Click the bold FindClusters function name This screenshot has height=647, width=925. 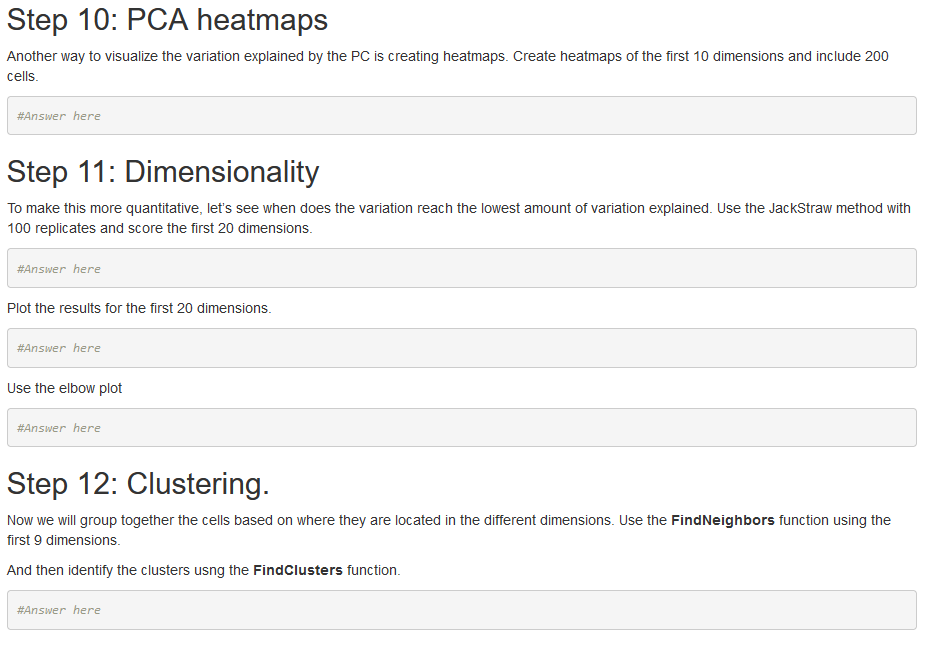pyautogui.click(x=298, y=570)
